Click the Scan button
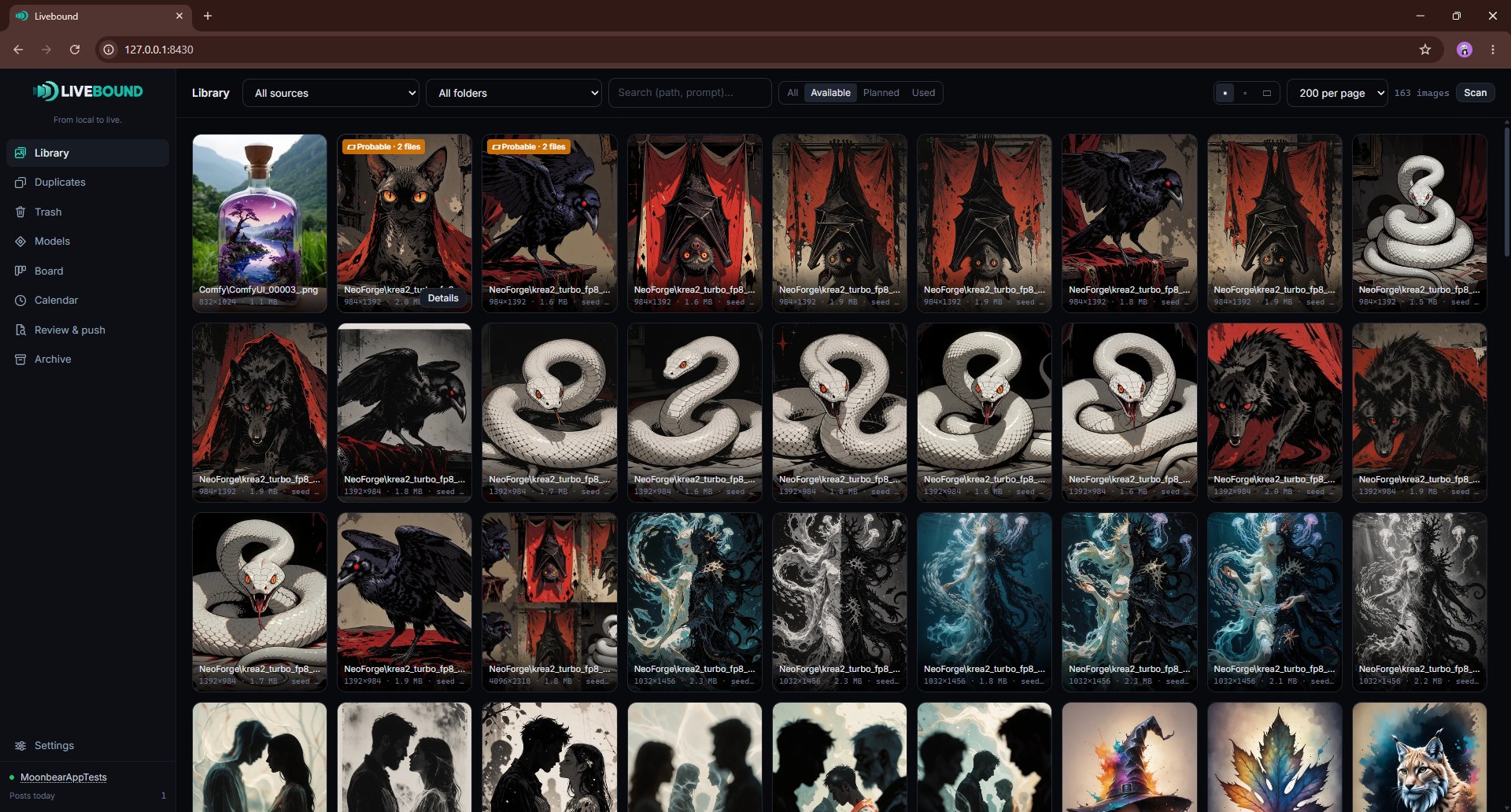The image size is (1511, 812). coord(1475,93)
